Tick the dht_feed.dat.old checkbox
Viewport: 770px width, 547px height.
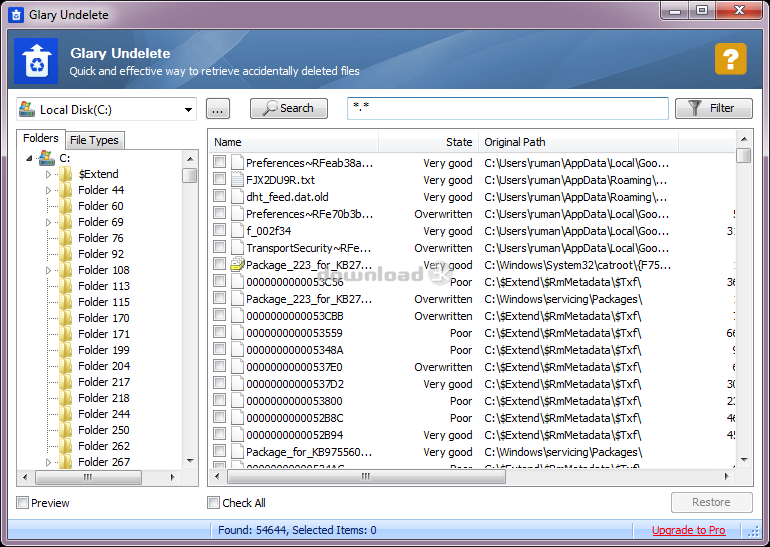coord(220,196)
